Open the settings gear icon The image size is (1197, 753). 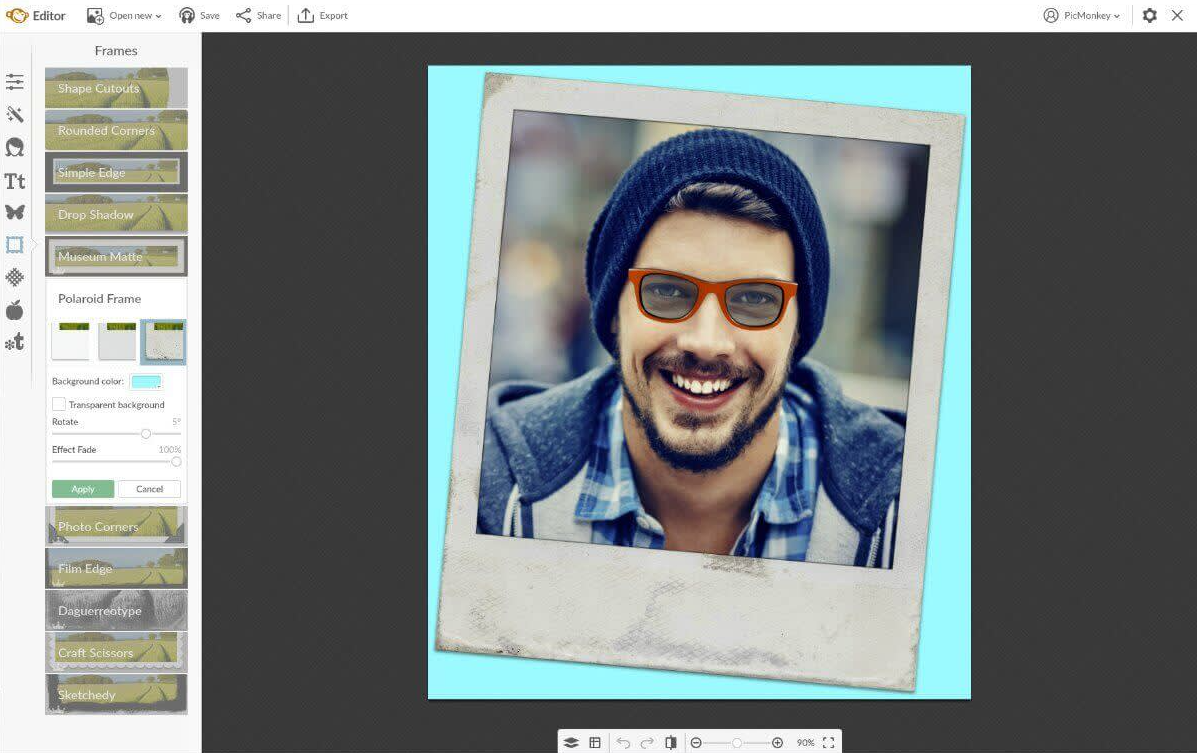pyautogui.click(x=1150, y=16)
